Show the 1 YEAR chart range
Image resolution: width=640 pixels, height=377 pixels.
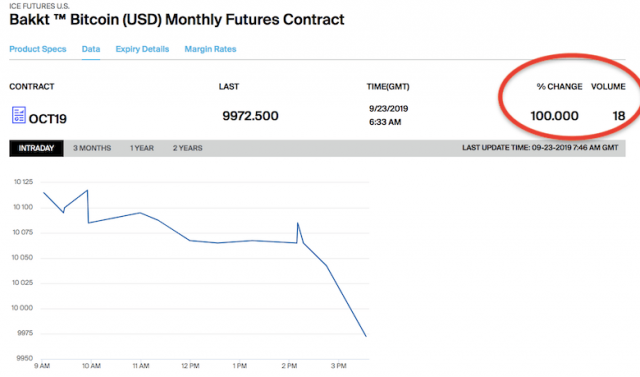142,148
